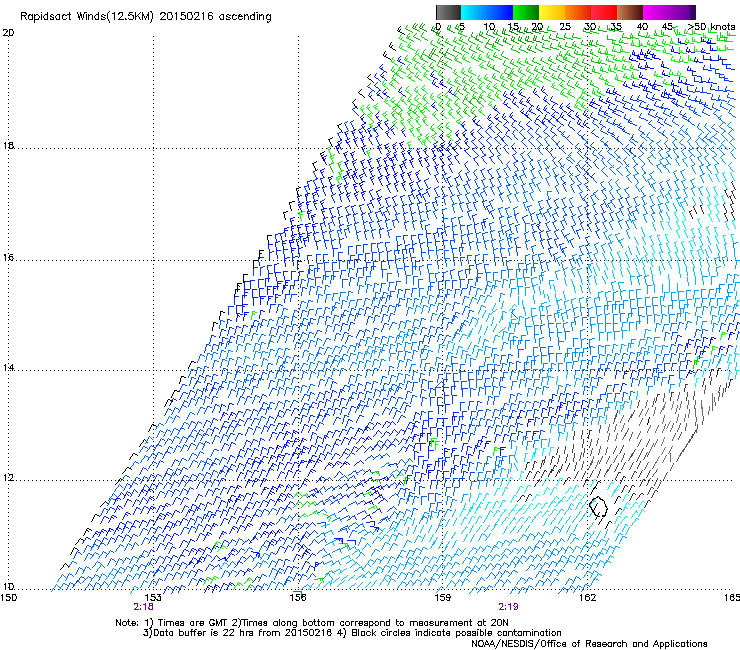The image size is (740, 650).
Task: Click the latitude label '14'
Action: point(8,368)
